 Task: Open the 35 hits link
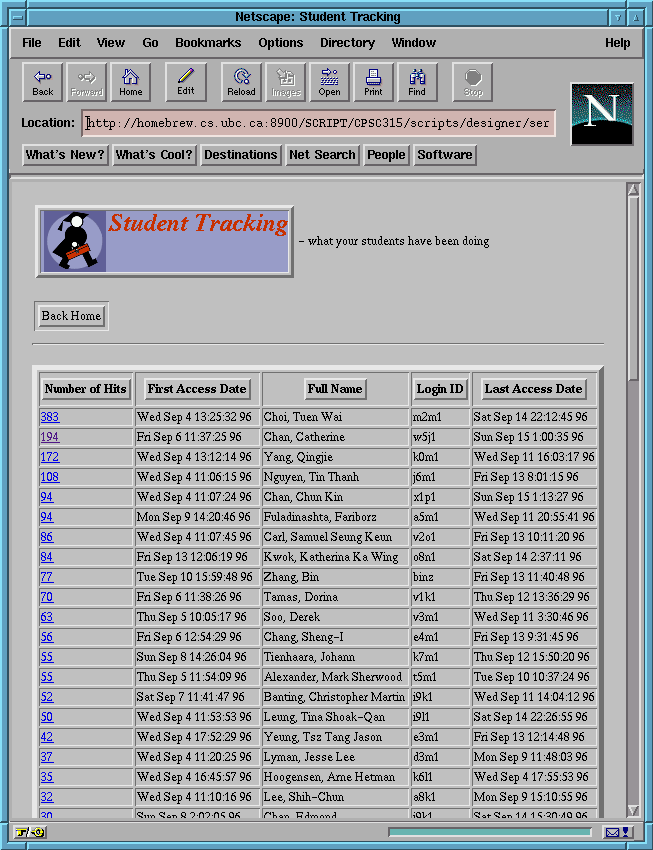[x=47, y=777]
